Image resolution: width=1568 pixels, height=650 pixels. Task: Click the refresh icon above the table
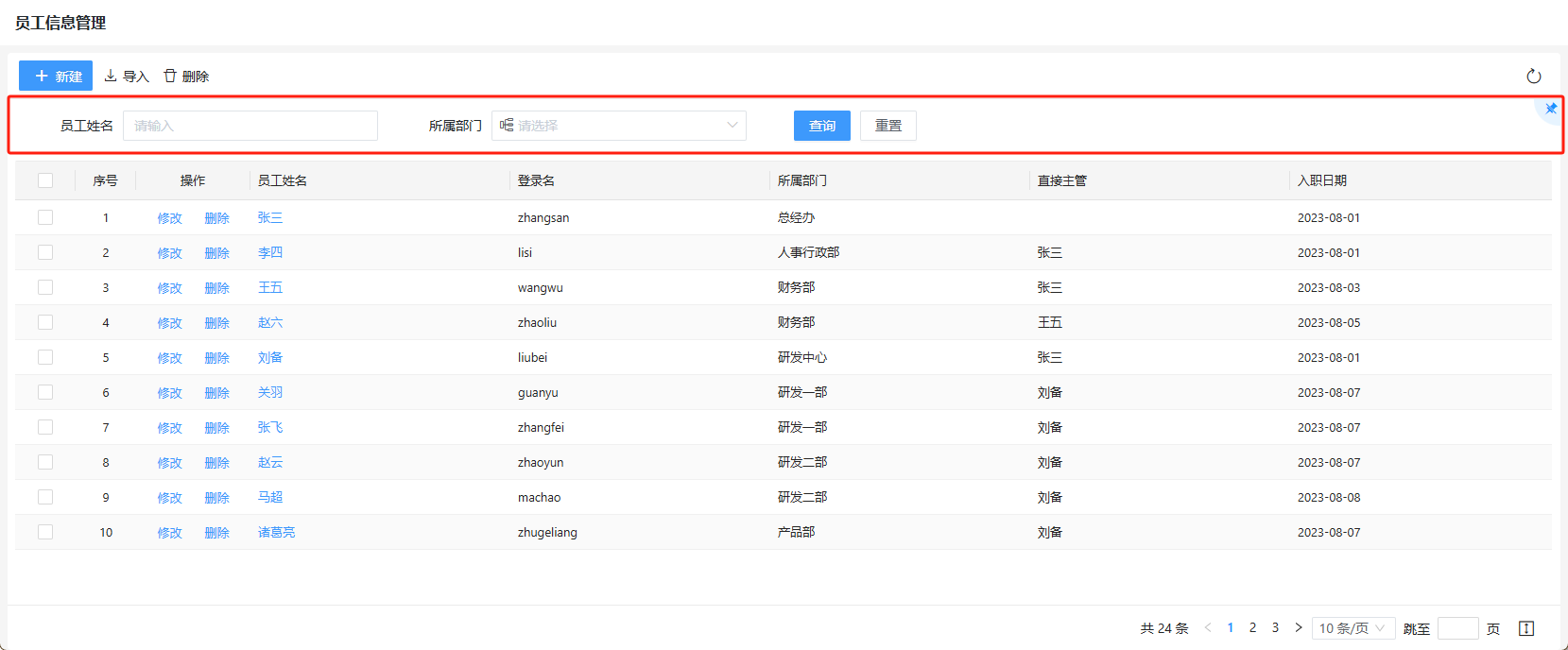(1533, 77)
